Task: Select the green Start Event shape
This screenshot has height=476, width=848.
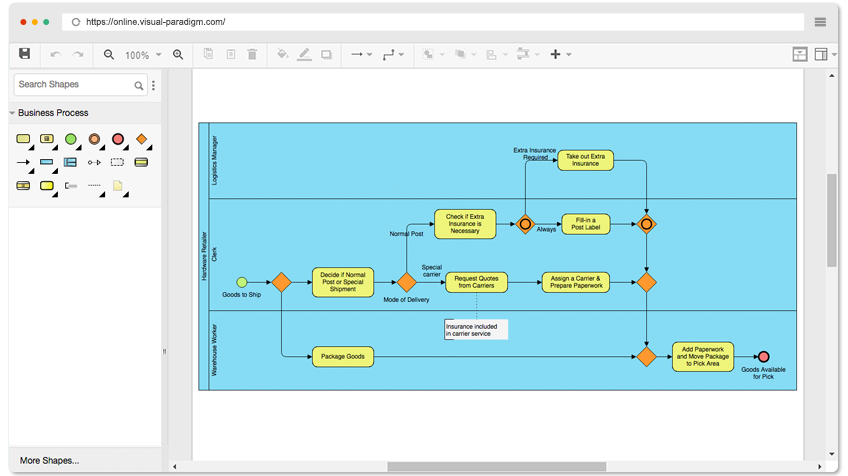Action: point(70,139)
